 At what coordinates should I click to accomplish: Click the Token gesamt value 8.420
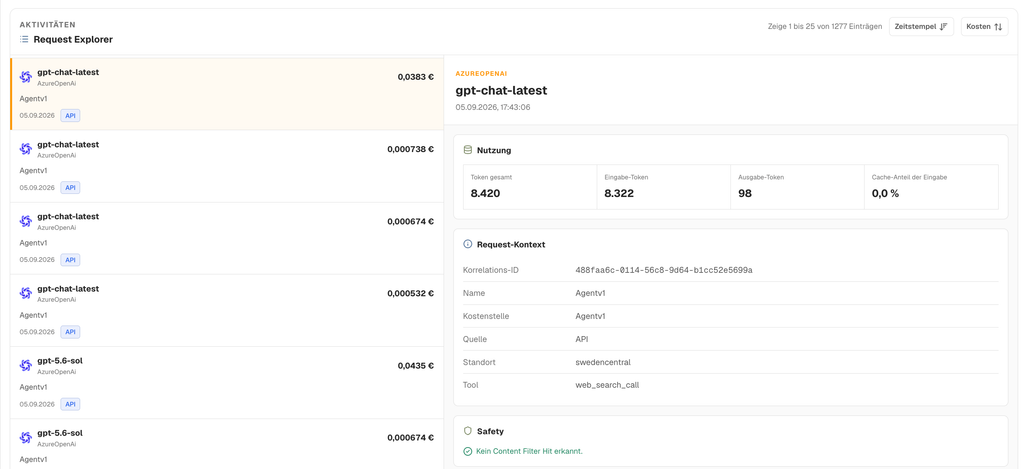pos(485,193)
